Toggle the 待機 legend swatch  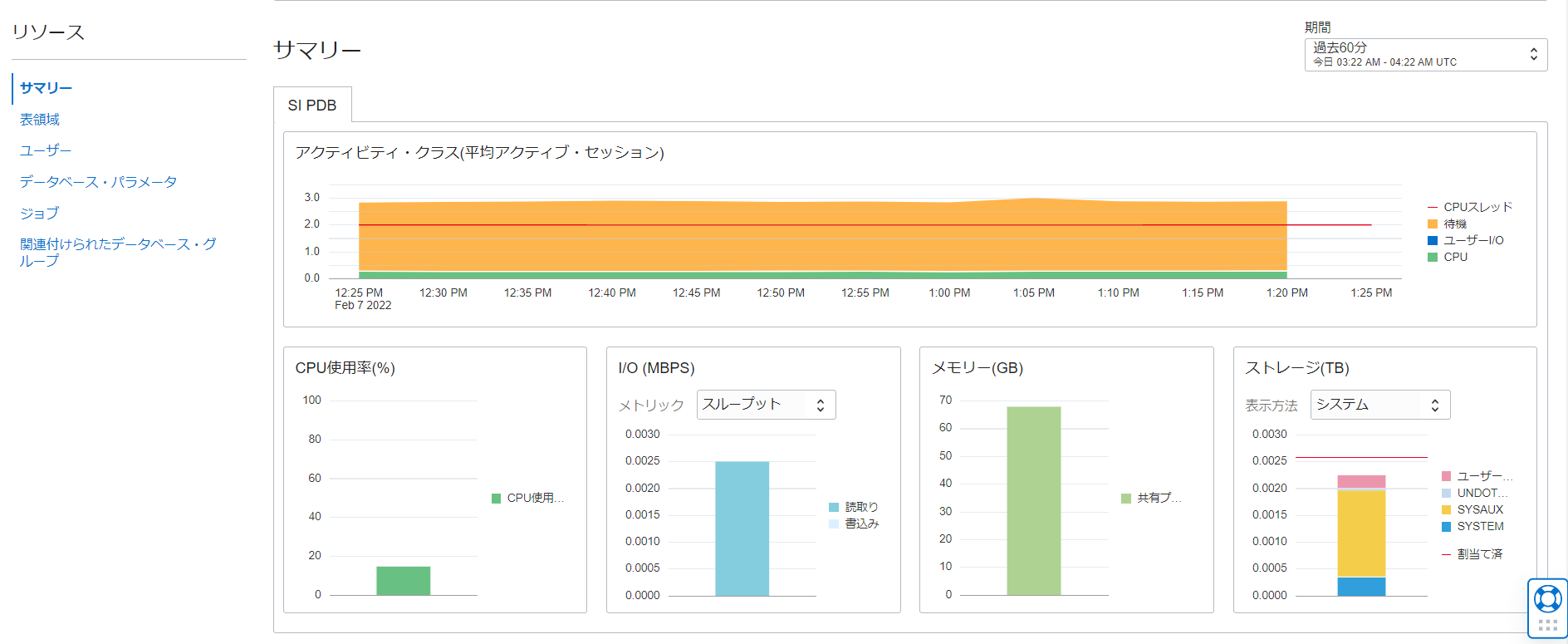click(1433, 224)
